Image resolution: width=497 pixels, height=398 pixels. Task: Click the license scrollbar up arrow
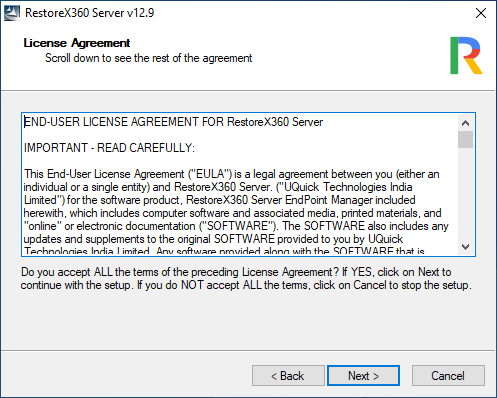tap(465, 123)
